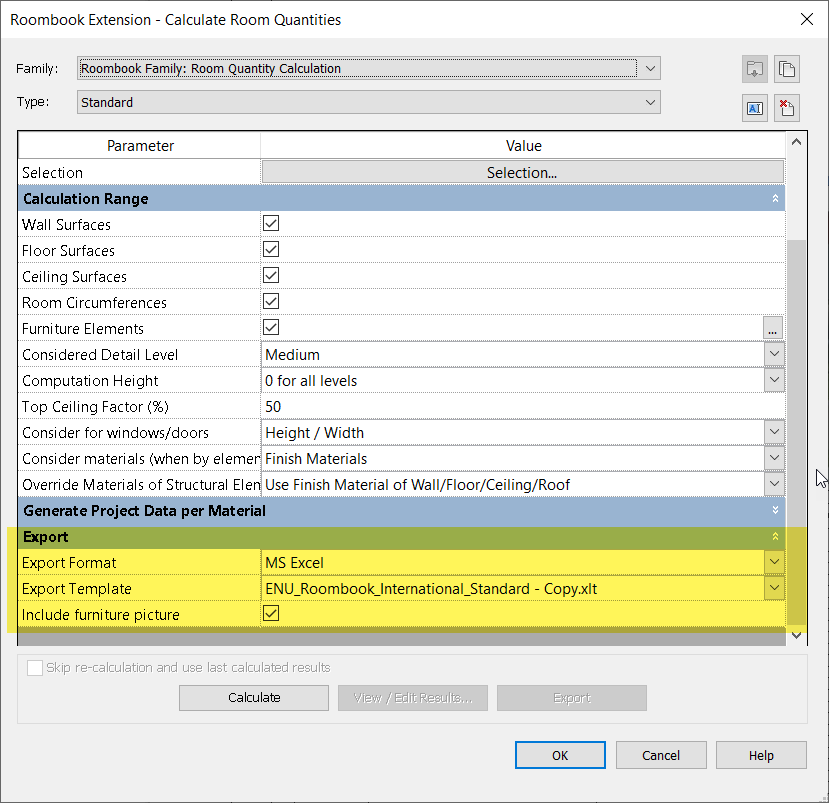Delete the current type
Viewport: 829px width, 803px height.
786,108
